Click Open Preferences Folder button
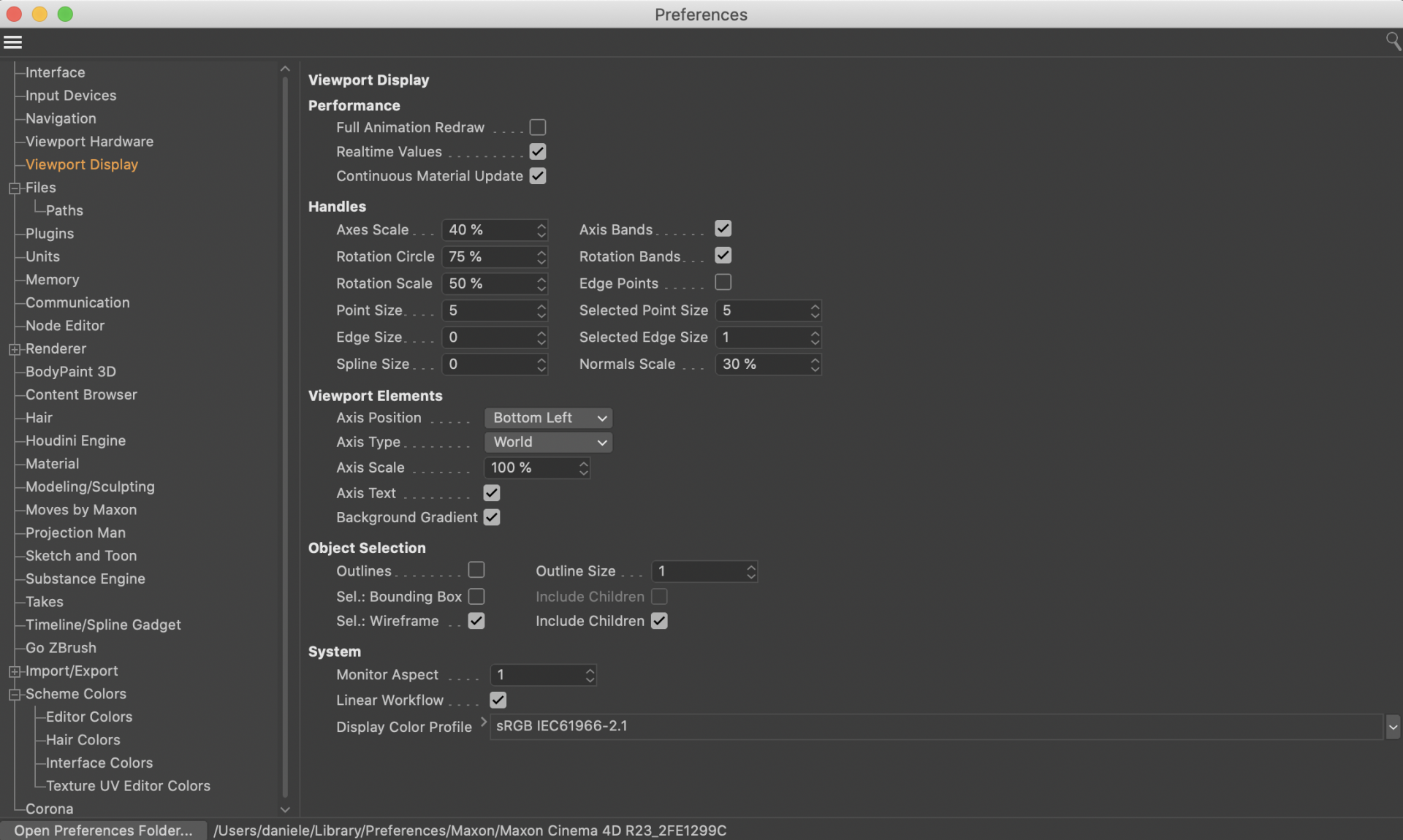The height and width of the screenshot is (840, 1403). [103, 831]
